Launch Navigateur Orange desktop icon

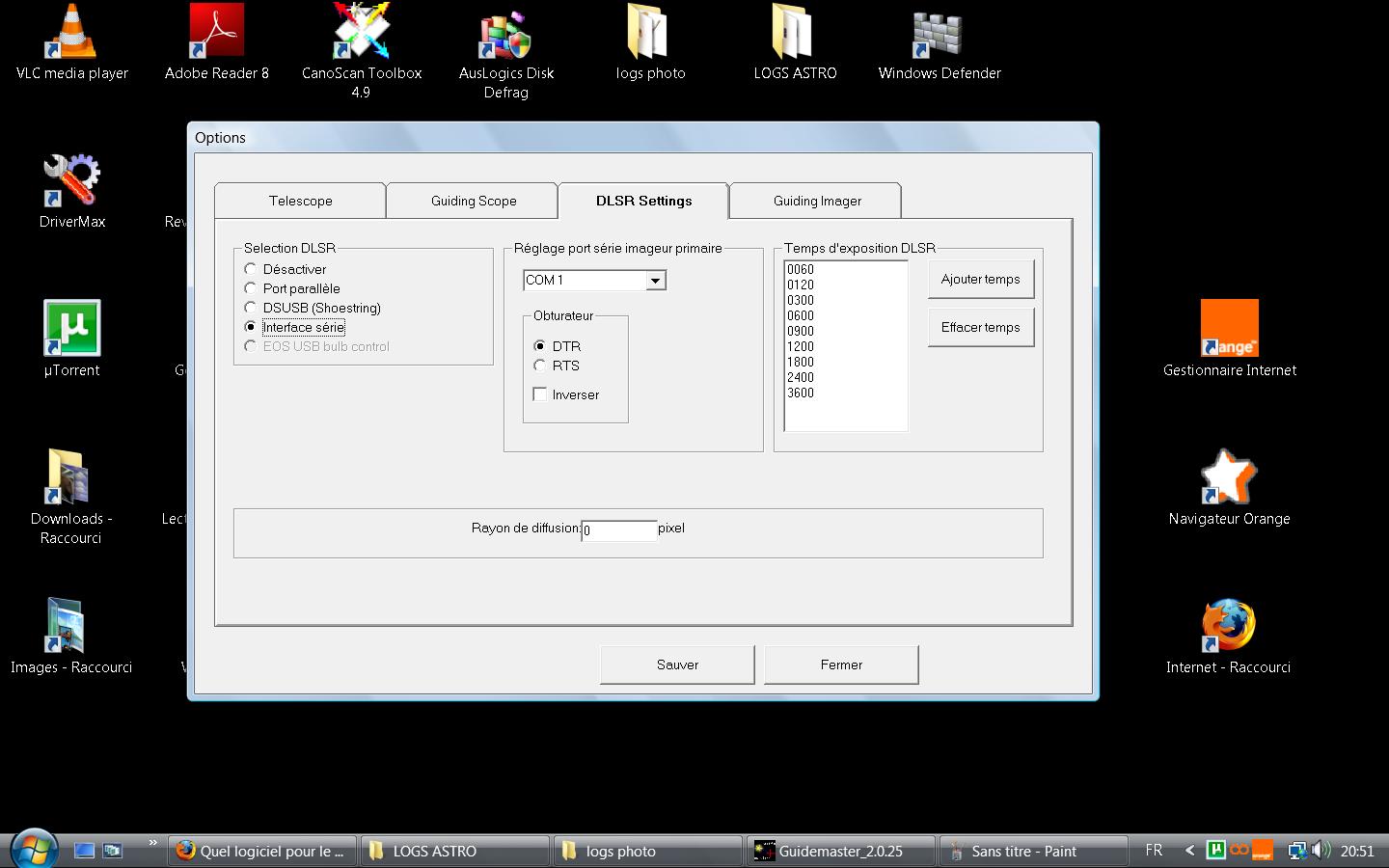point(1230,488)
